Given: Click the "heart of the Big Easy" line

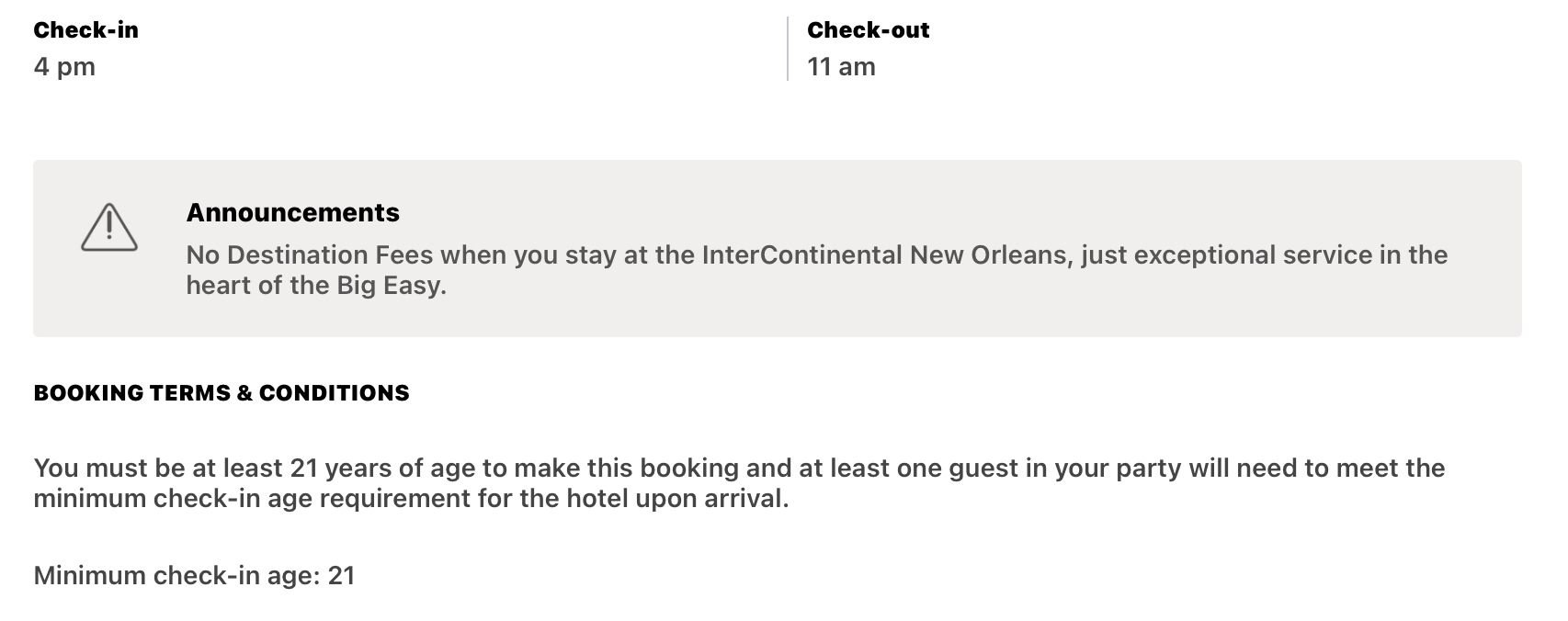Looking at the screenshot, I should pos(315,286).
